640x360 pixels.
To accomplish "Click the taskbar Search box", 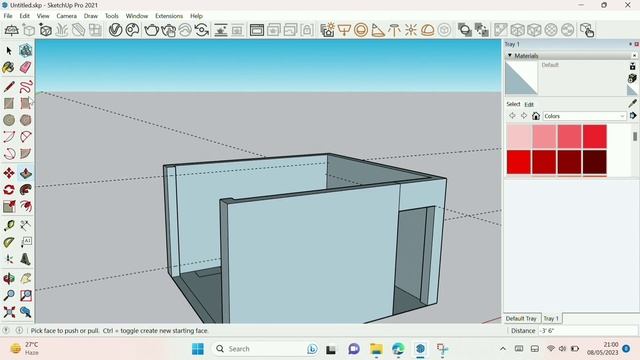I will 267,349.
